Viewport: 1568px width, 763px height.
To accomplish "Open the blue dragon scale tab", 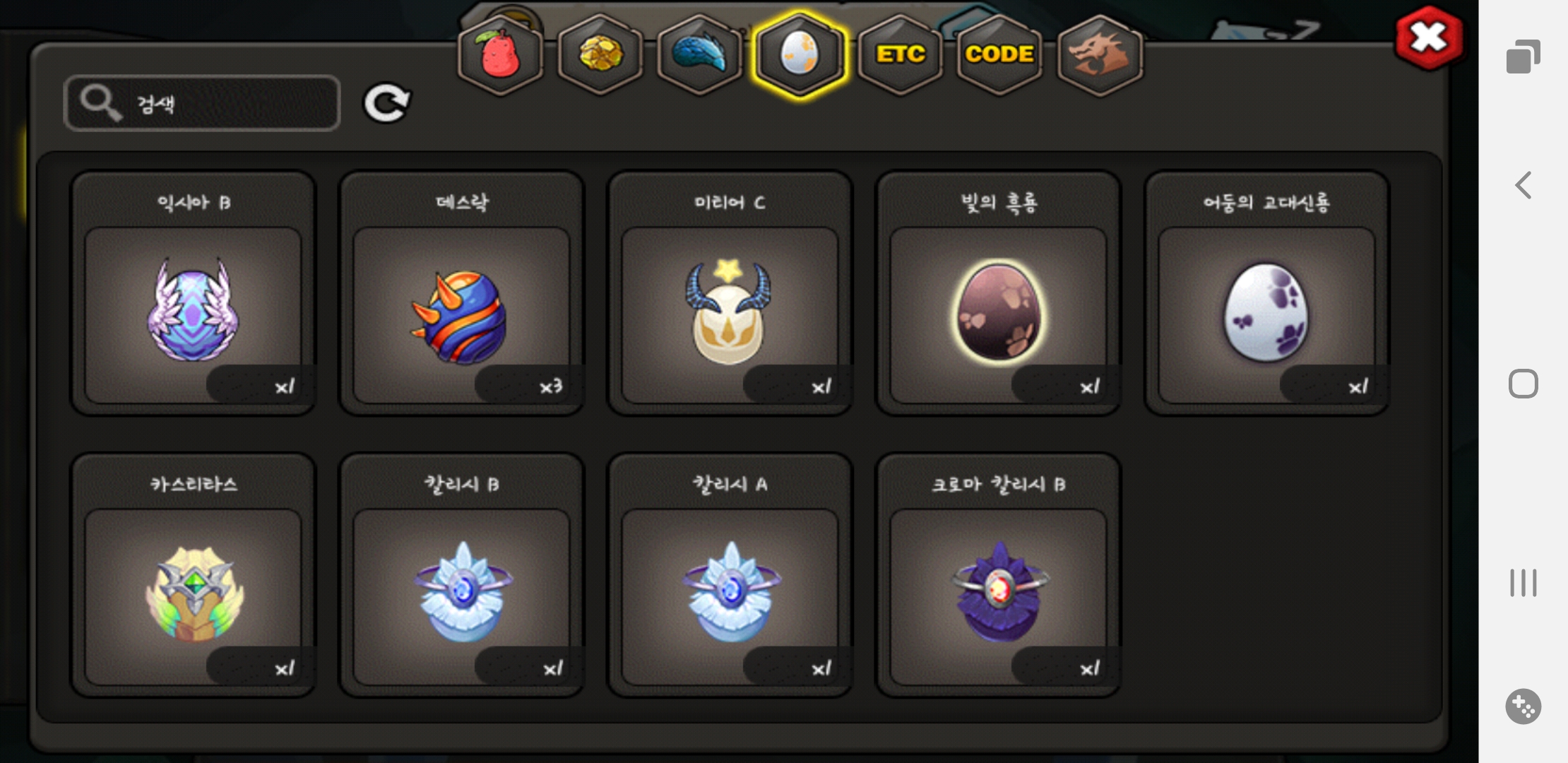I will click(700, 55).
